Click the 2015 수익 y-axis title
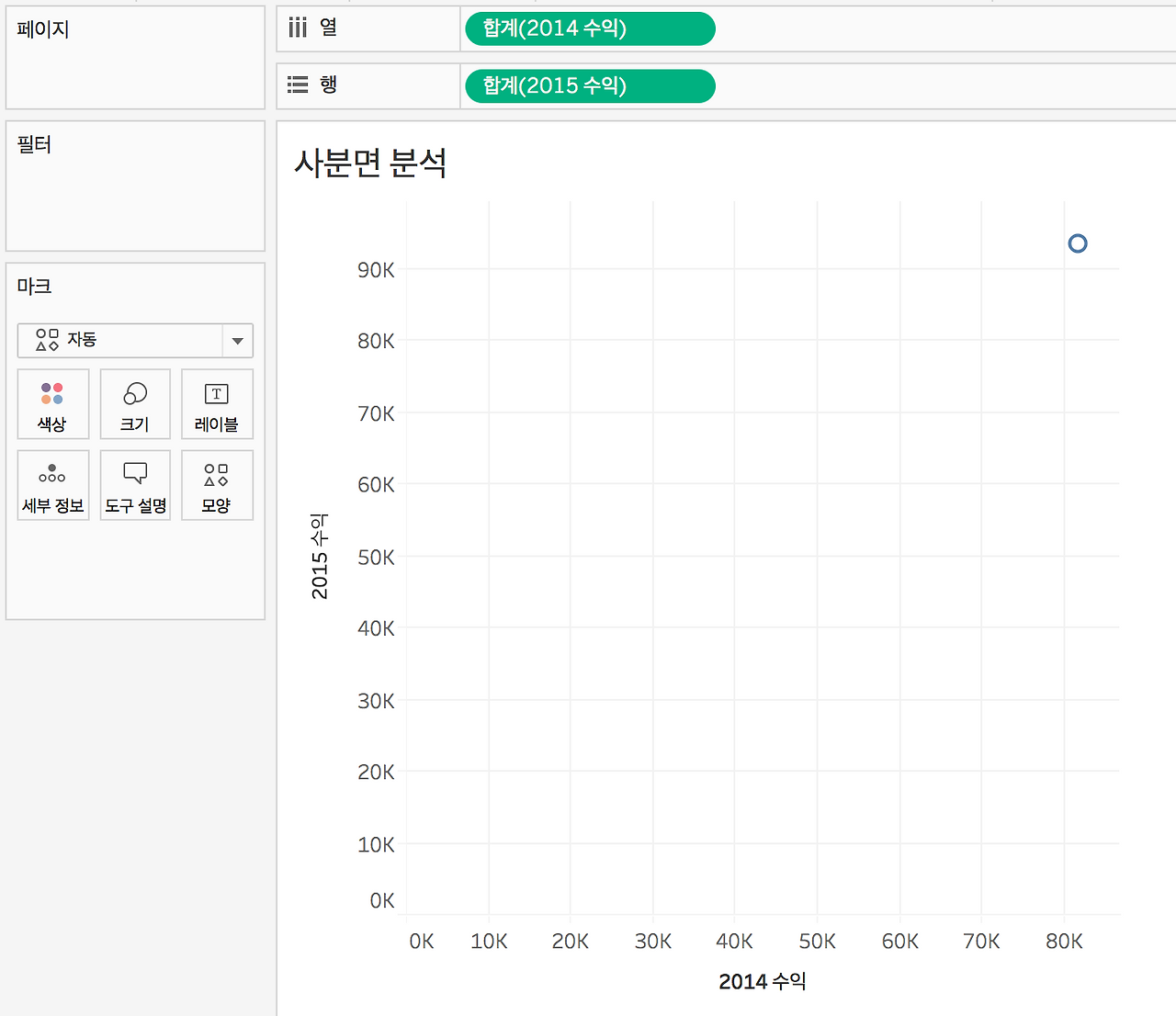1176x1016 pixels. pyautogui.click(x=319, y=557)
